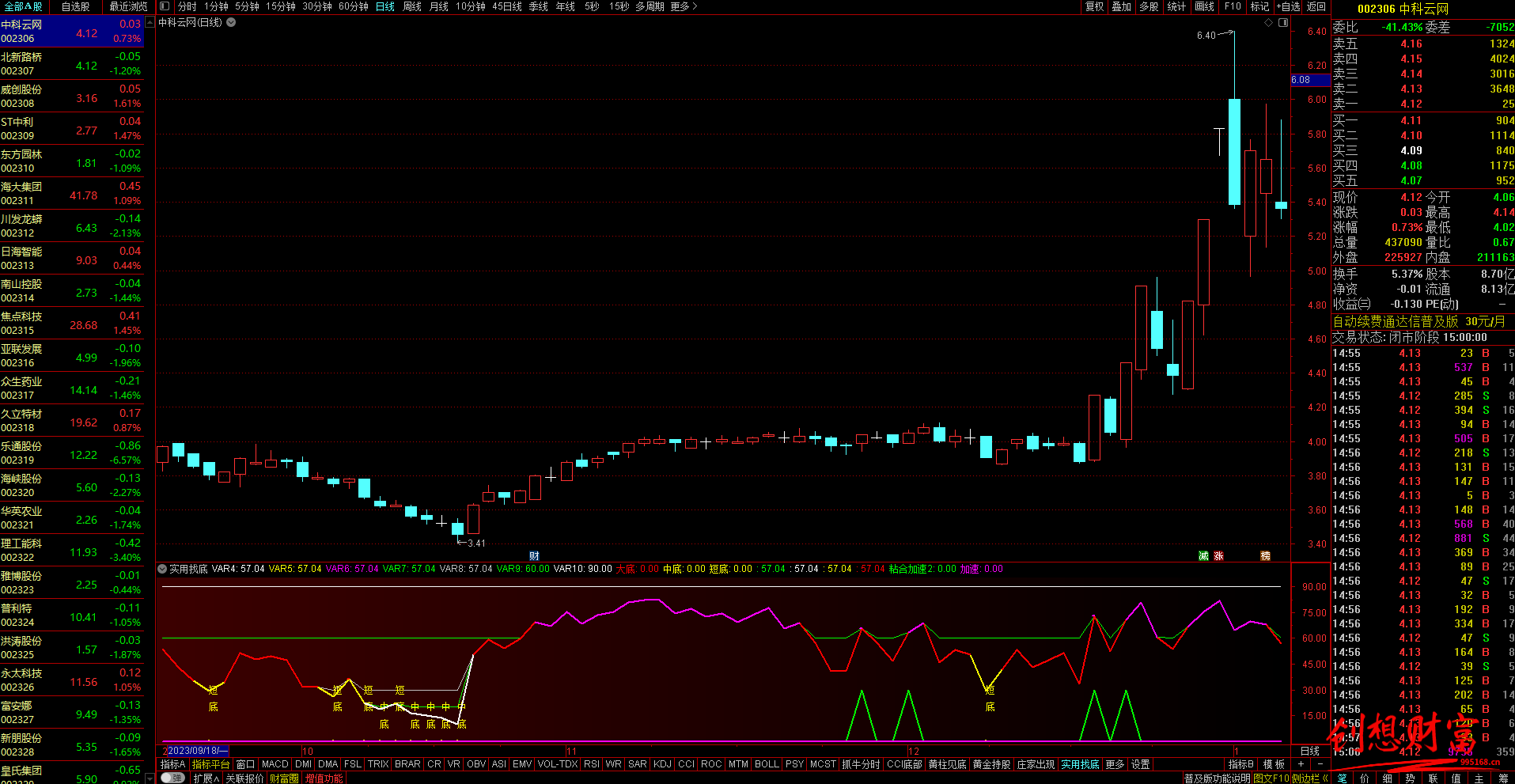This screenshot has width=1515, height=784.
Task: Click the 标记 mark button
Action: pos(1259,6)
